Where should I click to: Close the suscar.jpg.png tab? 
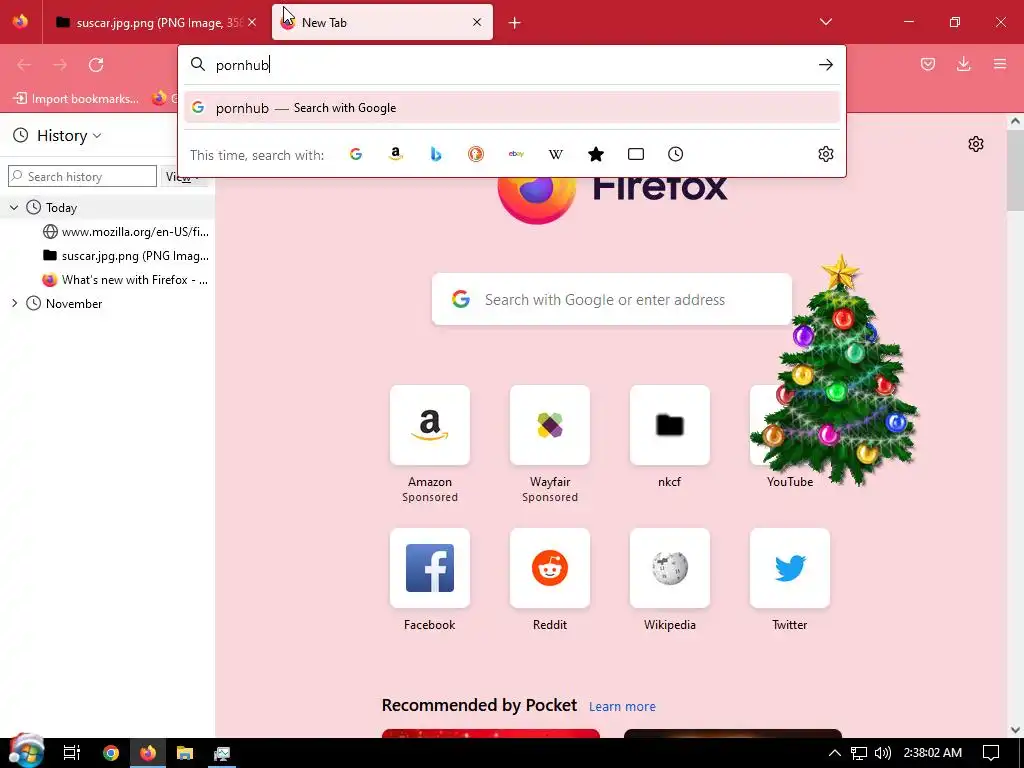(x=252, y=22)
